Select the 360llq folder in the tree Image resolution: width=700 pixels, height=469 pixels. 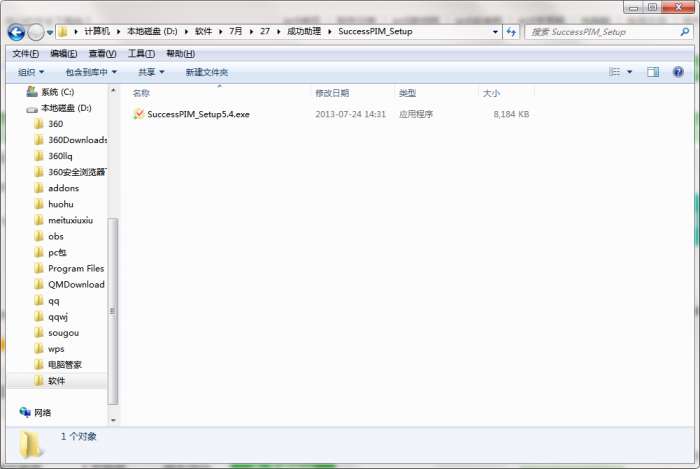click(60, 156)
